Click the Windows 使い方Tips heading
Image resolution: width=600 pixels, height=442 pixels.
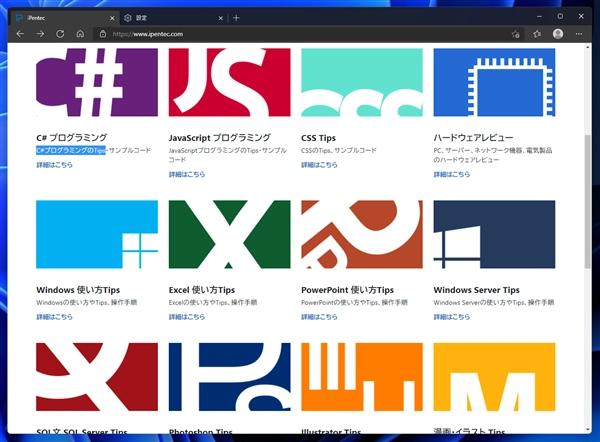[x=78, y=290]
